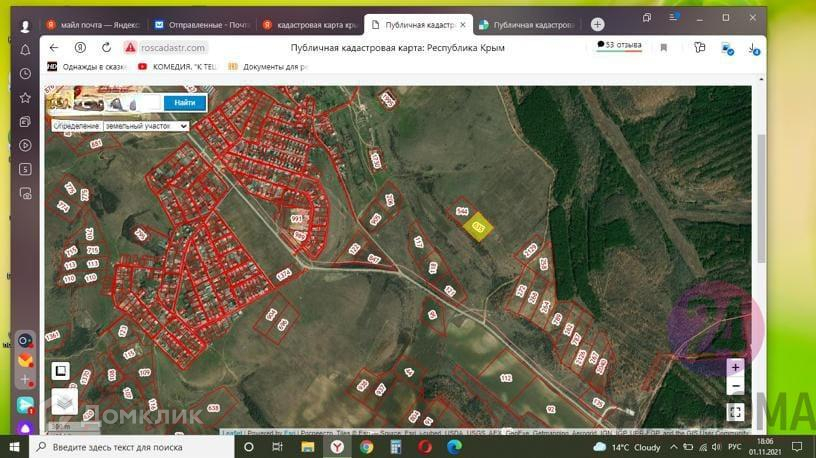816x458 pixels.
Task: Open map layers selector
Action: 65,402
